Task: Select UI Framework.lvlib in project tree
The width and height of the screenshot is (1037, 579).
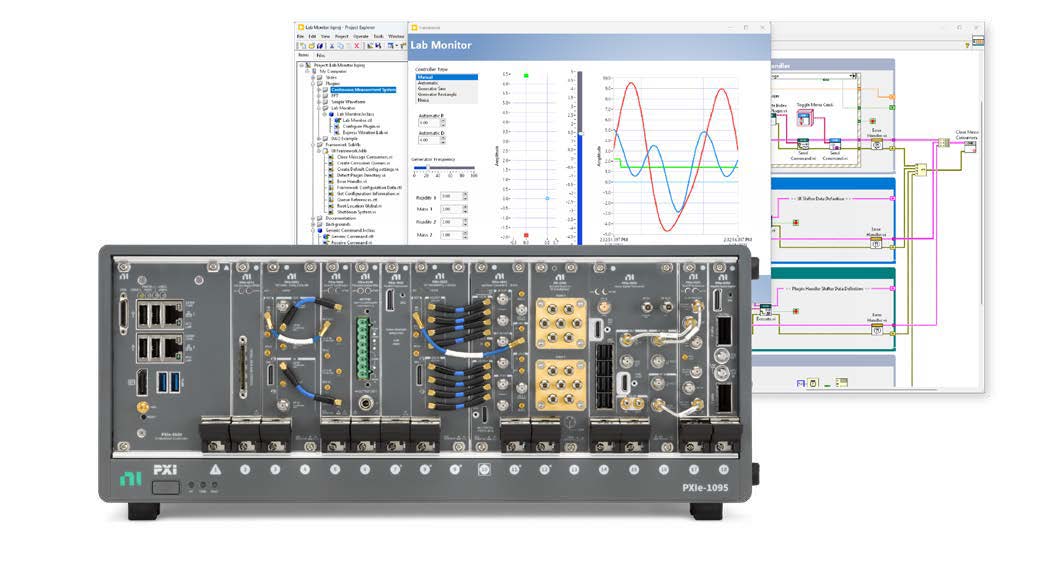Action: click(x=349, y=151)
